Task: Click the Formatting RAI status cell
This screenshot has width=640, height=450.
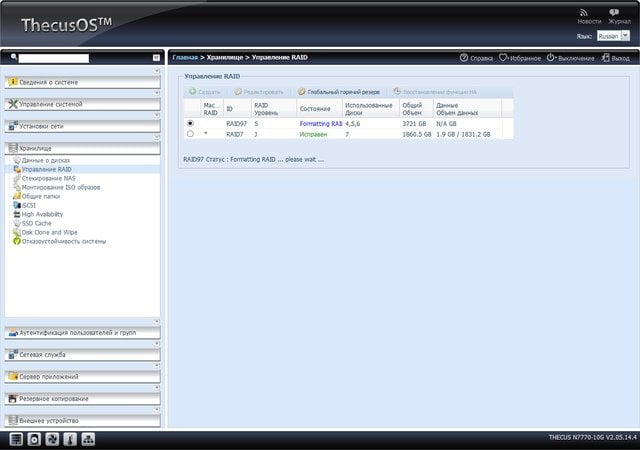Action: (x=321, y=124)
